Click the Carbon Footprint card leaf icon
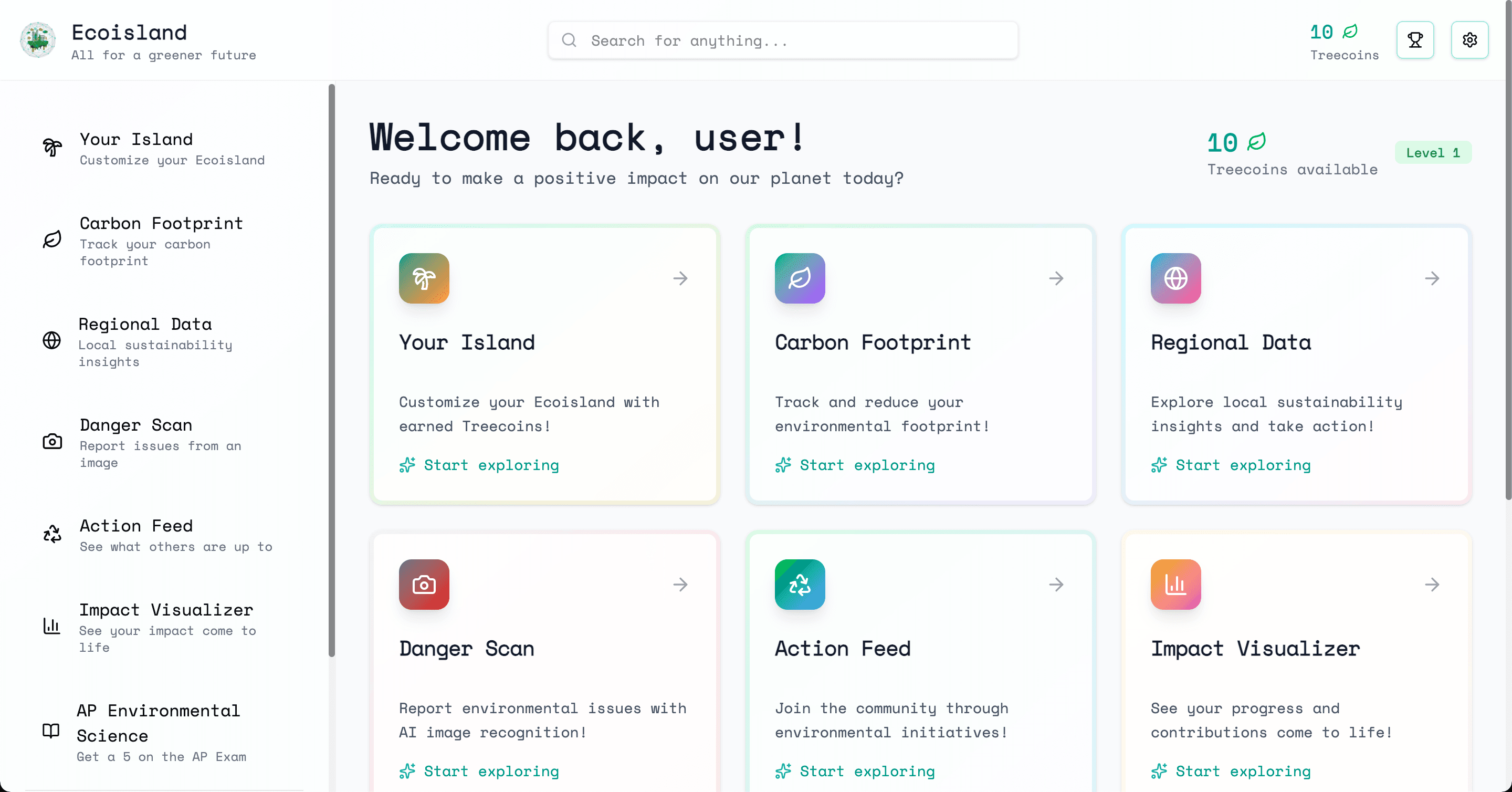 (x=800, y=278)
